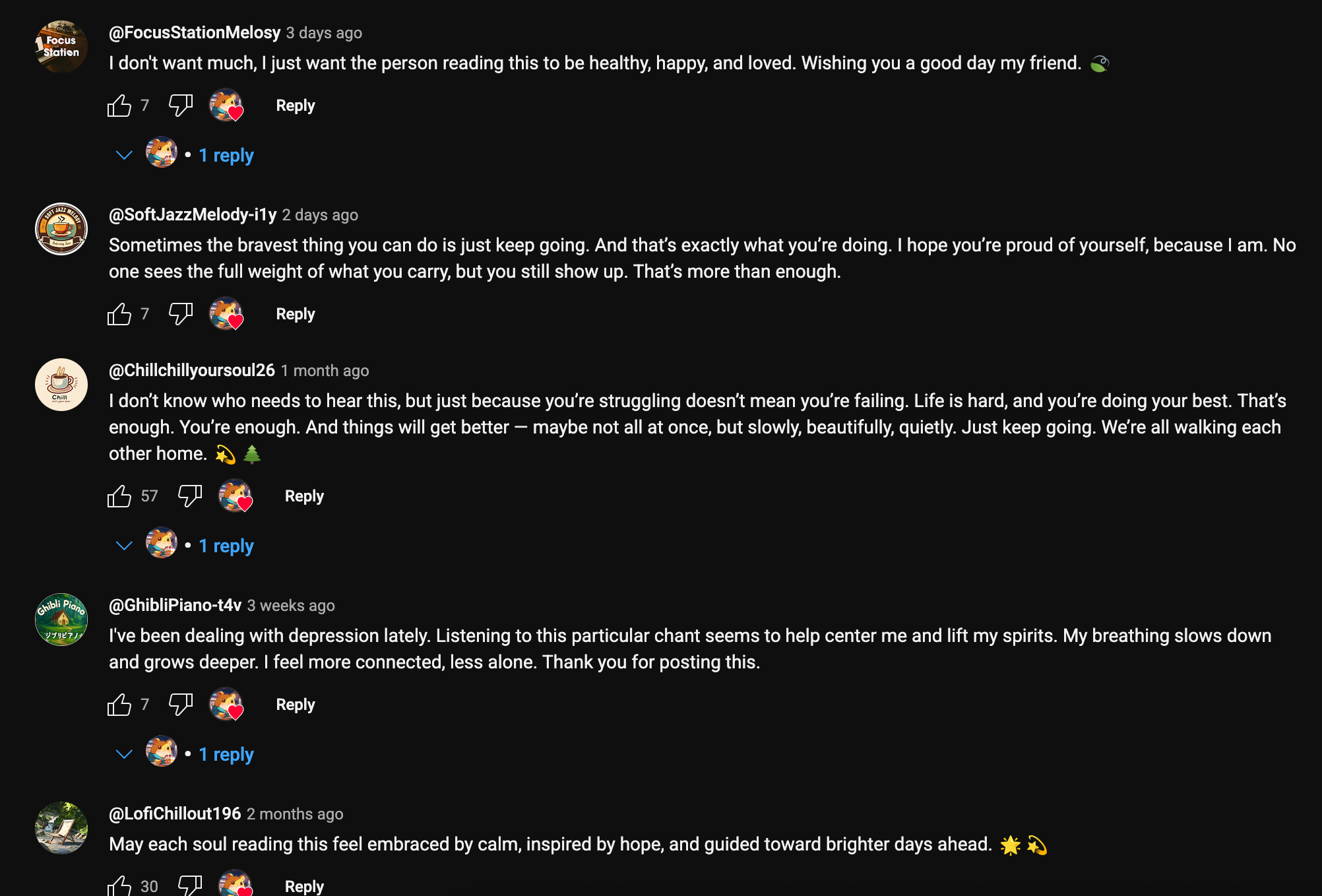Image resolution: width=1322 pixels, height=896 pixels.
Task: Open the @LofiChillout196 channel link
Action: pyautogui.click(x=175, y=814)
